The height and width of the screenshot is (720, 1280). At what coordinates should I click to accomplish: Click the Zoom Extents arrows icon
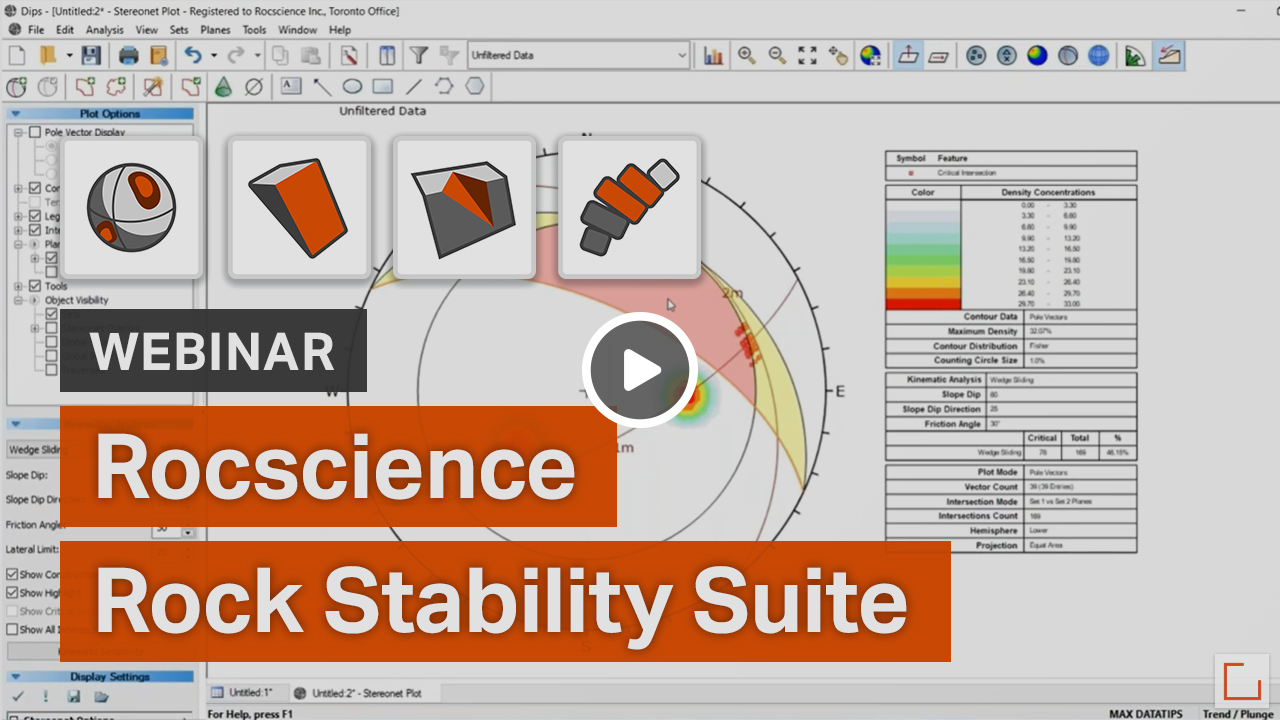[x=808, y=56]
